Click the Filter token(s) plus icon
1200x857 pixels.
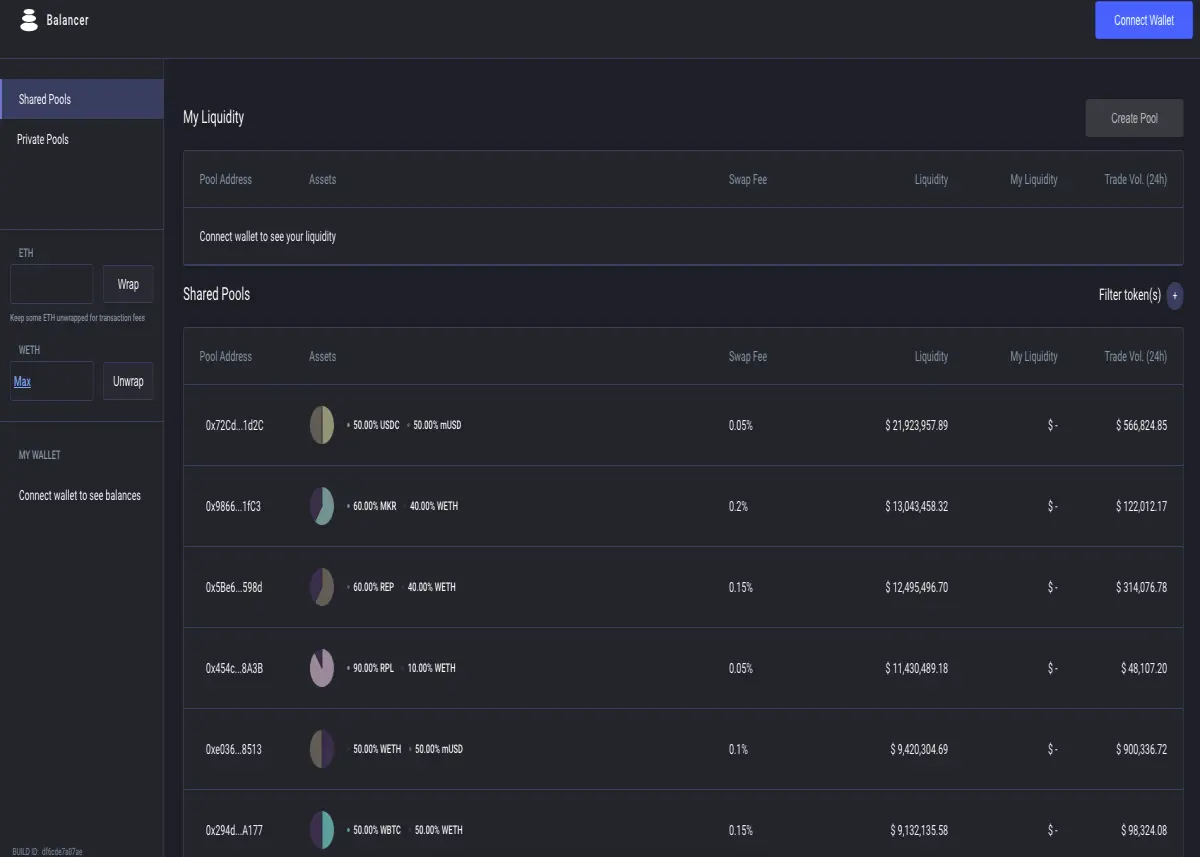point(1175,295)
